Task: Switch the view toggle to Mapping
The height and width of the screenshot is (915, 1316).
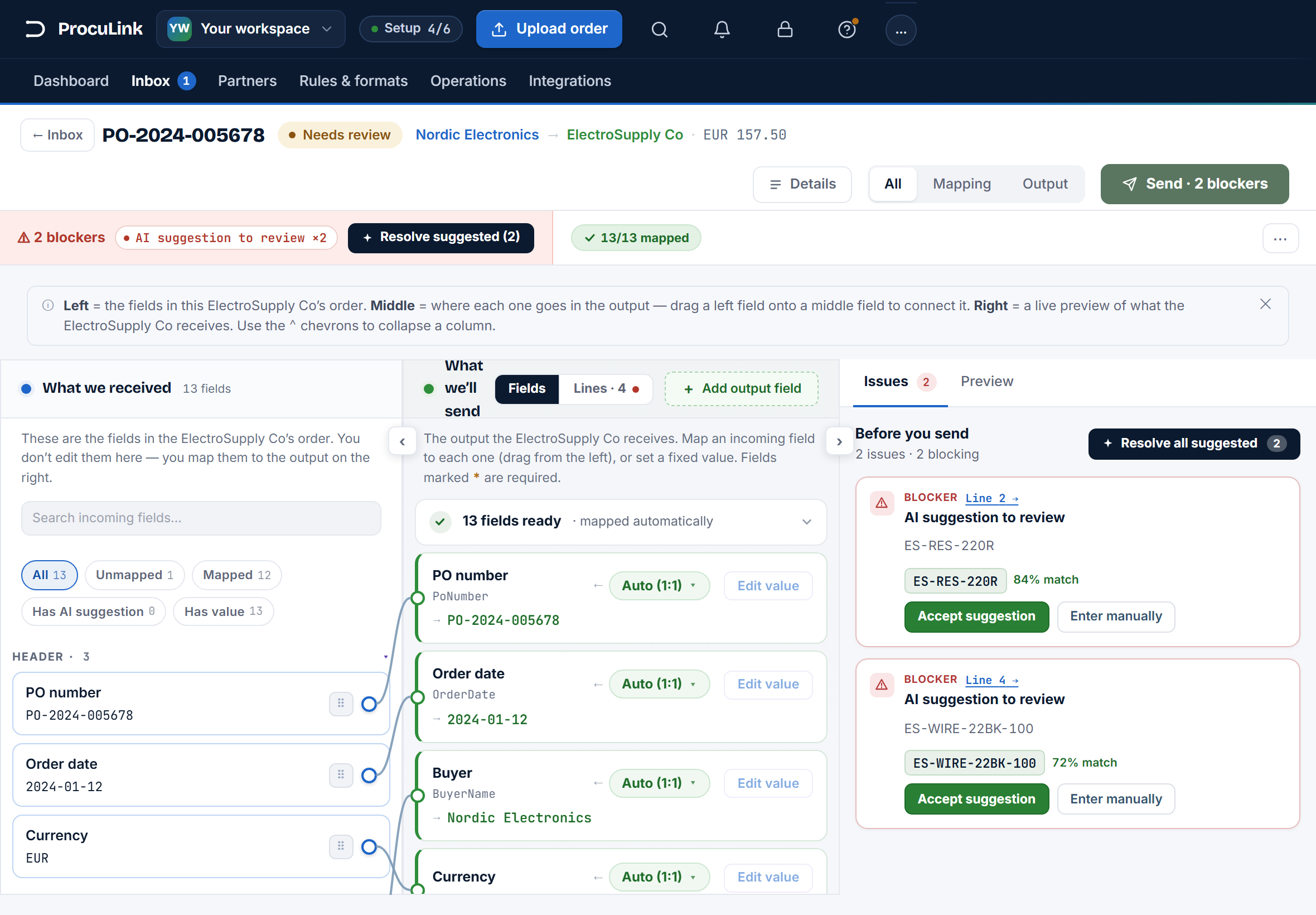Action: point(961,184)
